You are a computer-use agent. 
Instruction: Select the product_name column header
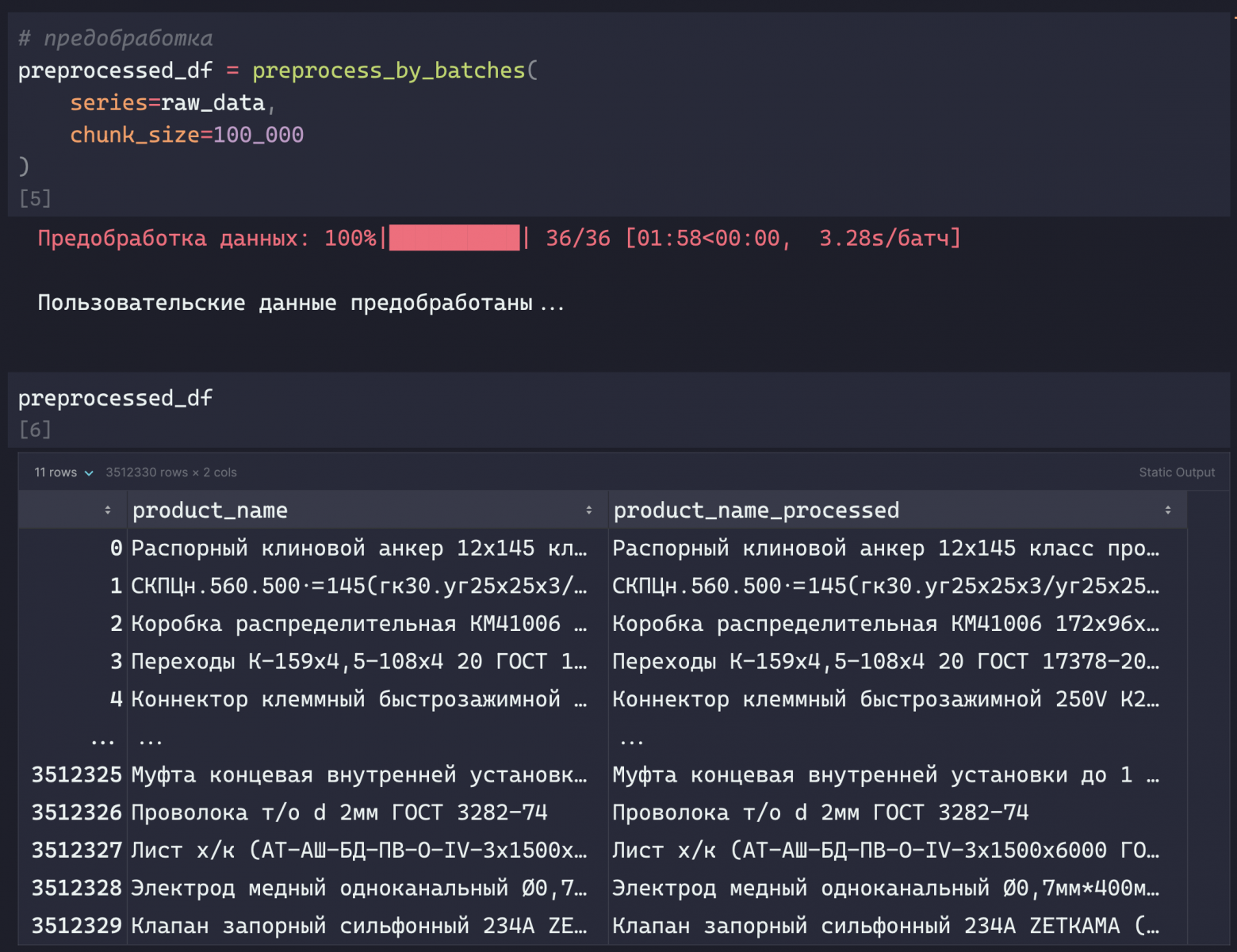(x=210, y=510)
